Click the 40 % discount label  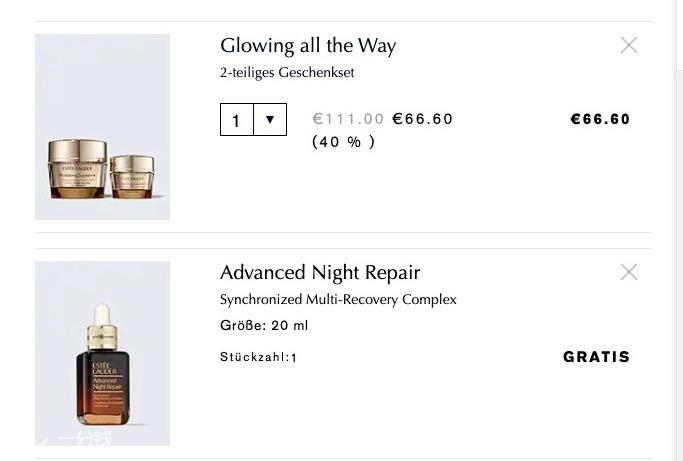click(344, 142)
